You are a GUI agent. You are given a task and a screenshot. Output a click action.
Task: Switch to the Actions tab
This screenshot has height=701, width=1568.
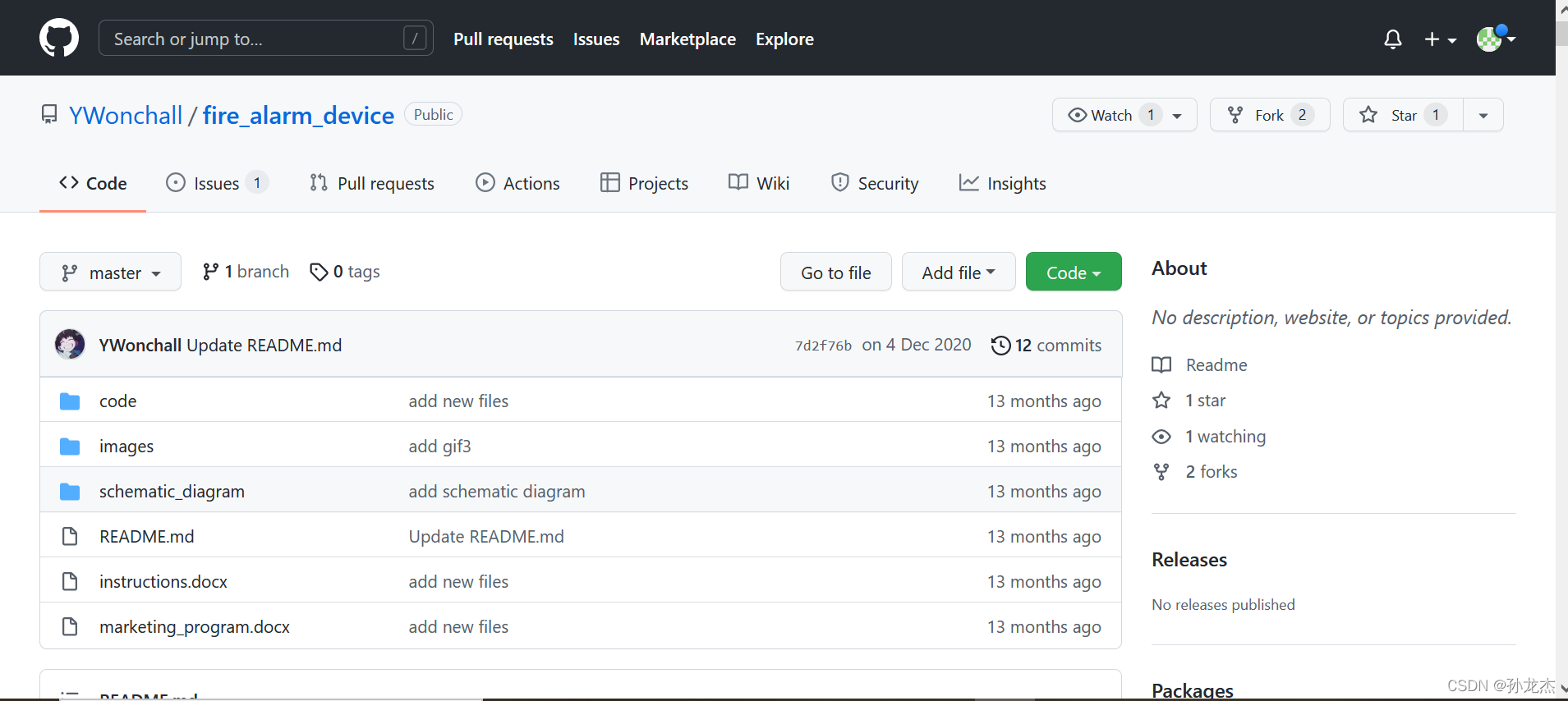(x=517, y=183)
